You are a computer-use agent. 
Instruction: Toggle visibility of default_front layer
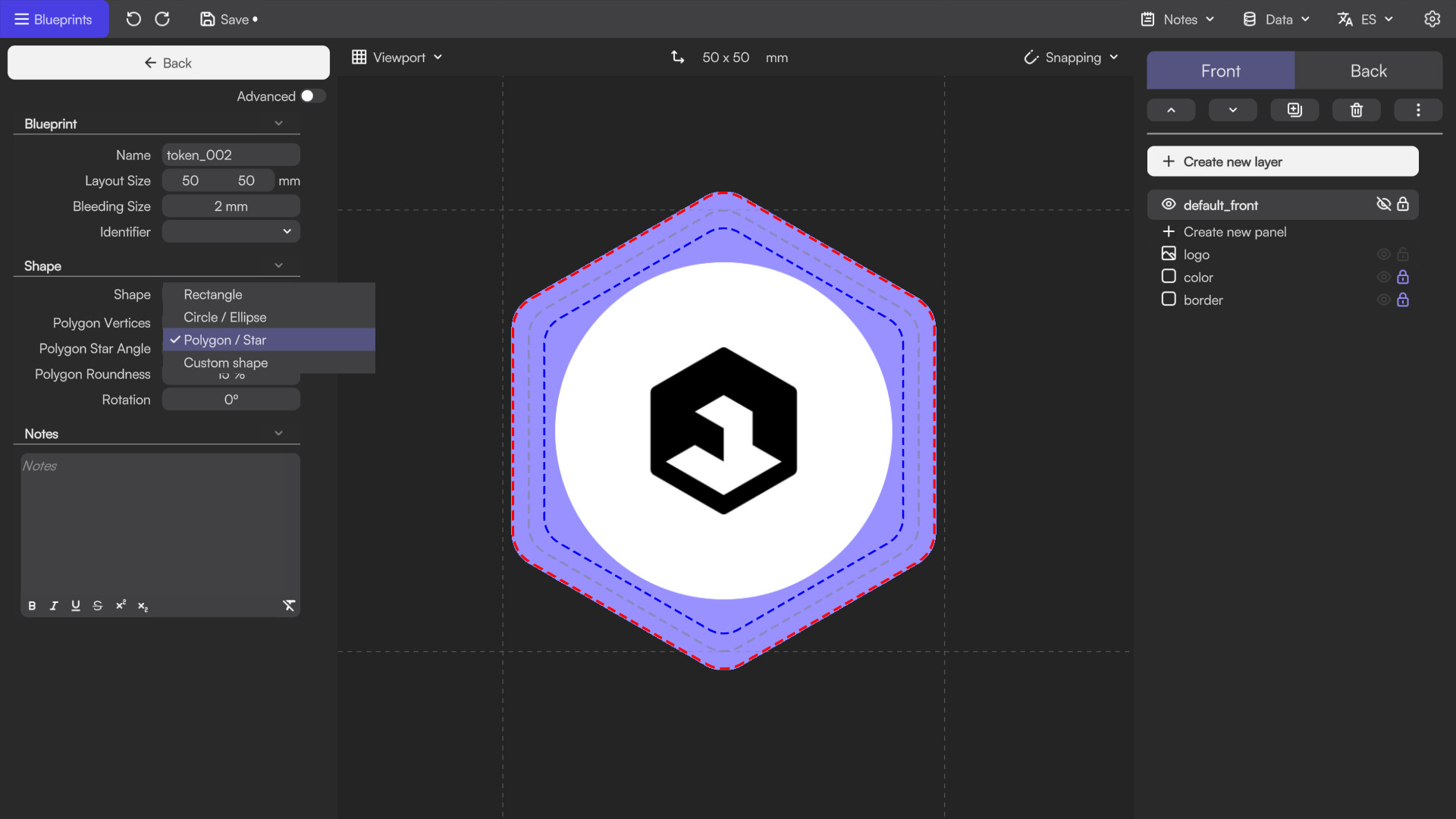1383,204
